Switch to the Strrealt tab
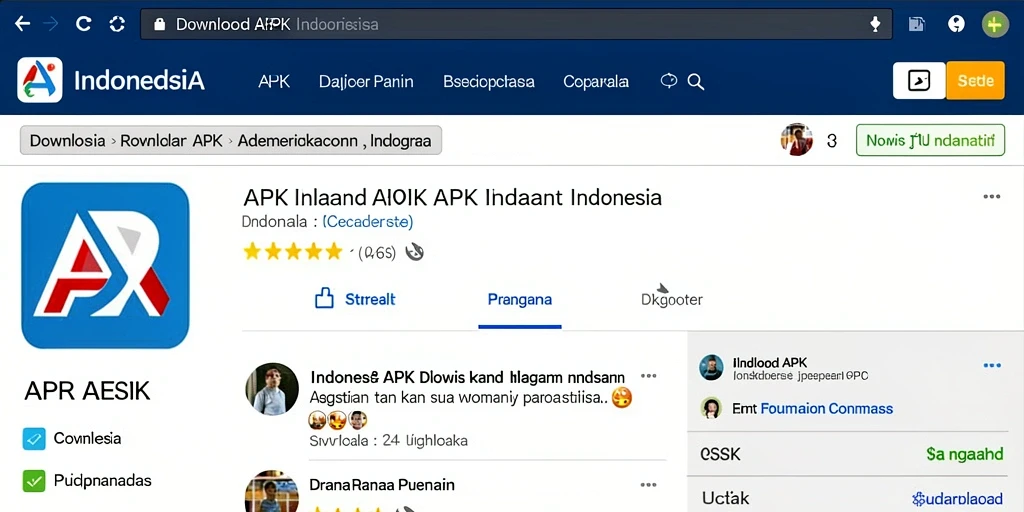Viewport: 1024px width, 512px height. [370, 300]
